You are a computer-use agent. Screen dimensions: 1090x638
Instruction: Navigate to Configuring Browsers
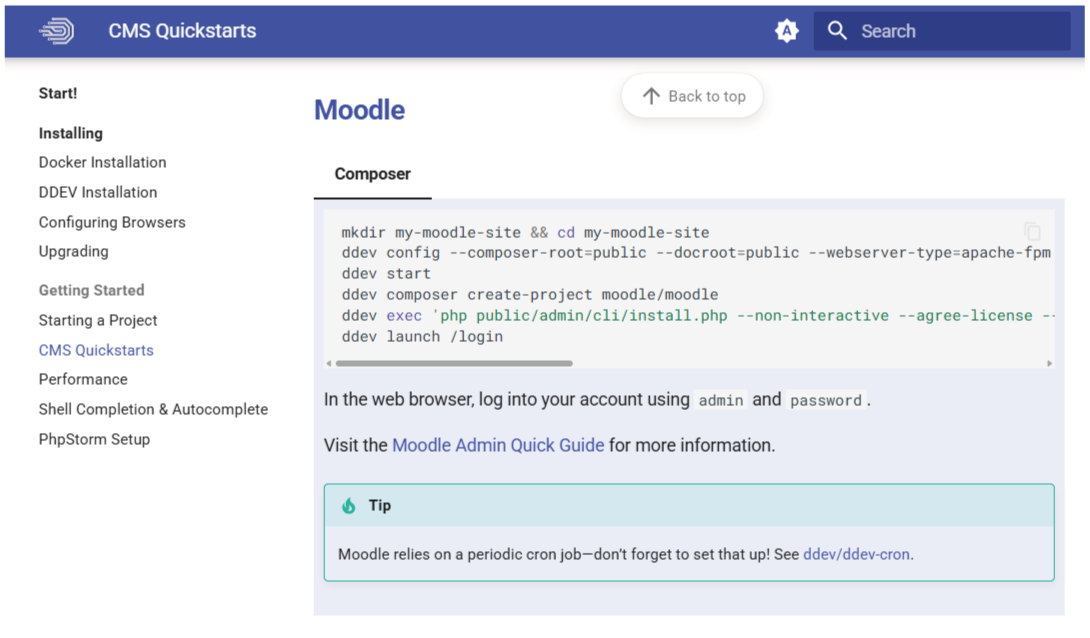point(112,222)
